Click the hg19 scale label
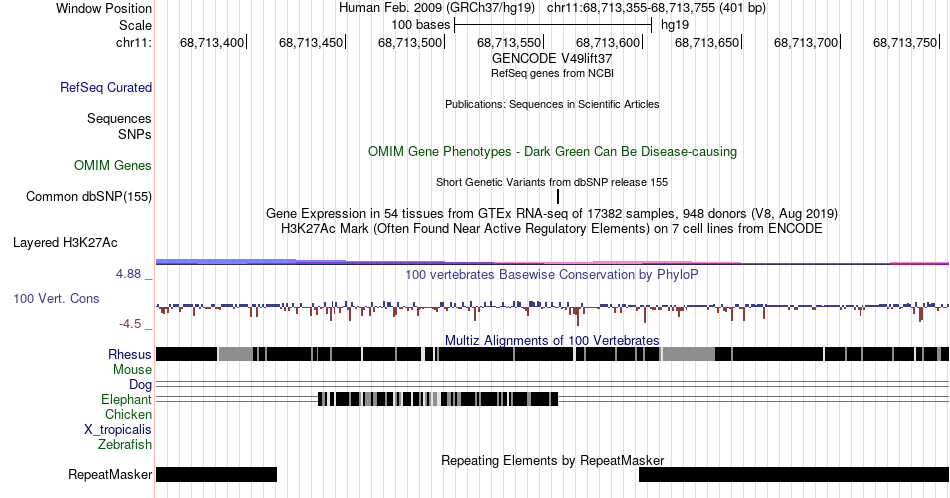This screenshot has height=498, width=950. [x=675, y=25]
